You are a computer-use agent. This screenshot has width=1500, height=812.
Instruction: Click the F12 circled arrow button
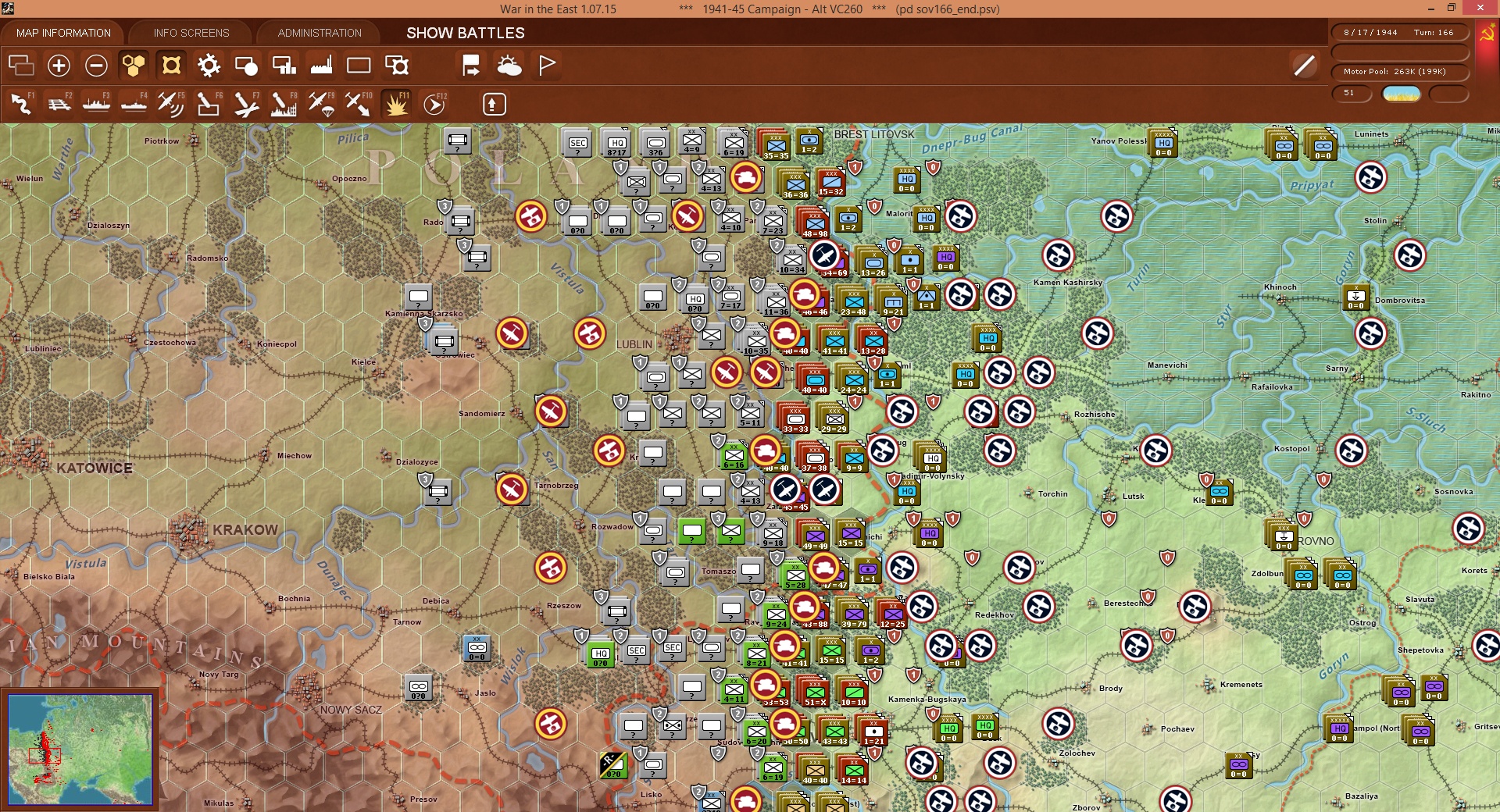click(434, 104)
